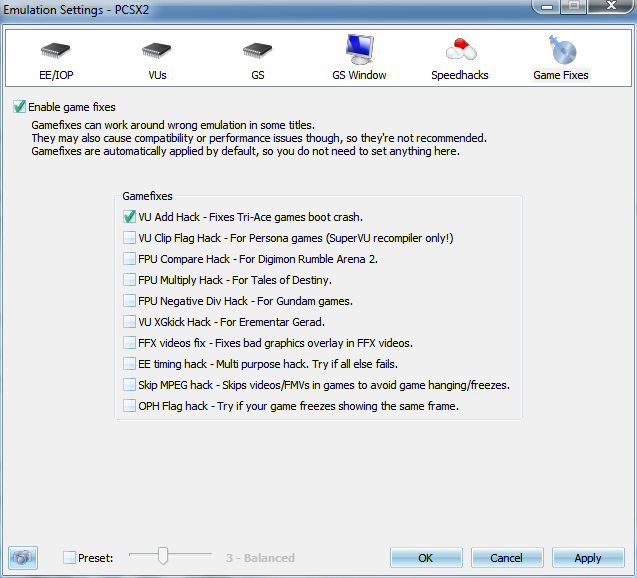Open the Game Fixes disc icon
Screen dimensions: 637x578
click(562, 50)
